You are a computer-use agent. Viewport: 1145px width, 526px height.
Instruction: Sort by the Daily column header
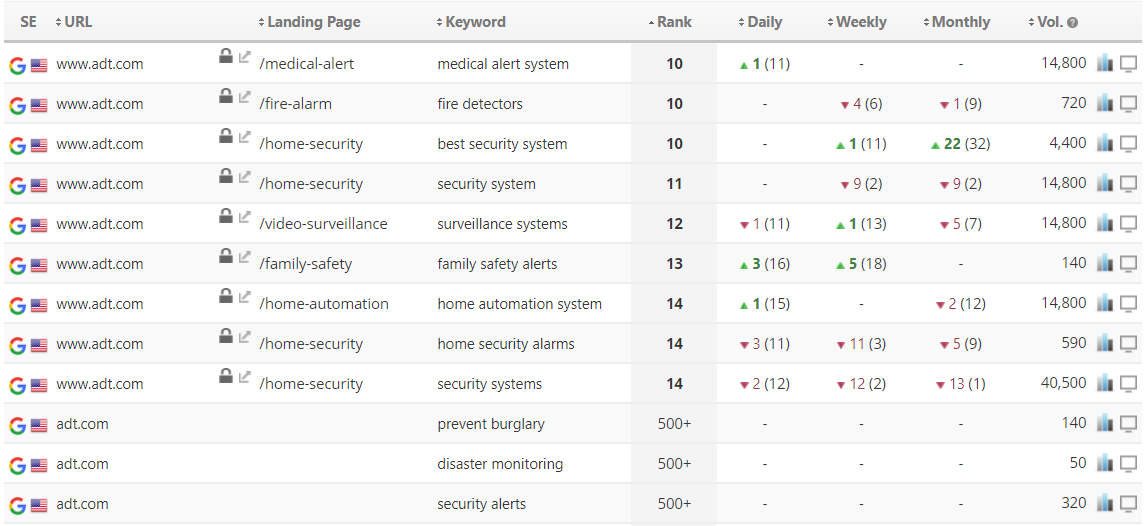coord(764,22)
